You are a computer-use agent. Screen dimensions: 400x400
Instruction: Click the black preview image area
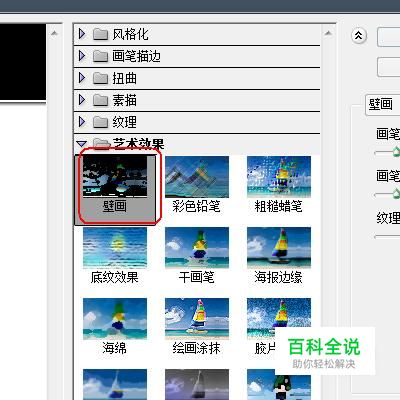[23, 62]
